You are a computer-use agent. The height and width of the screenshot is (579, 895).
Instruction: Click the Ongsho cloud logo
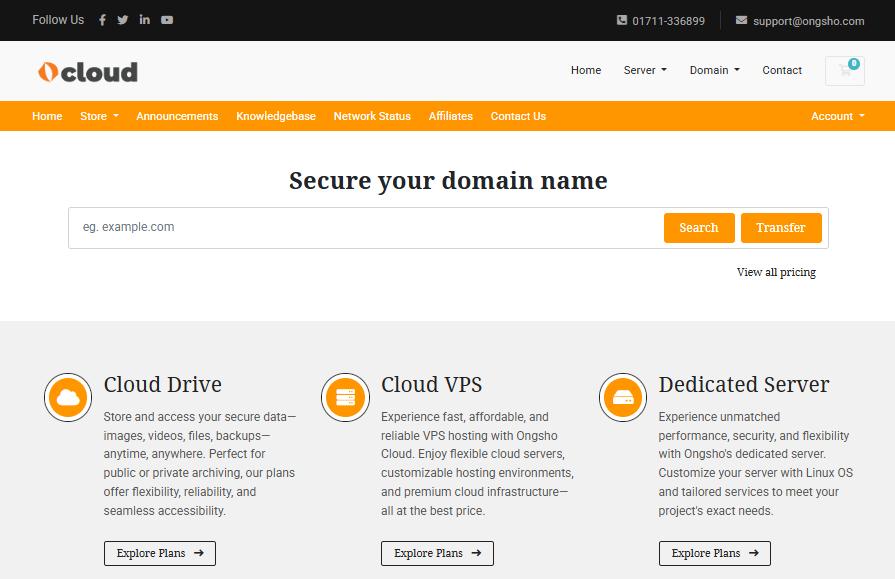(87, 72)
